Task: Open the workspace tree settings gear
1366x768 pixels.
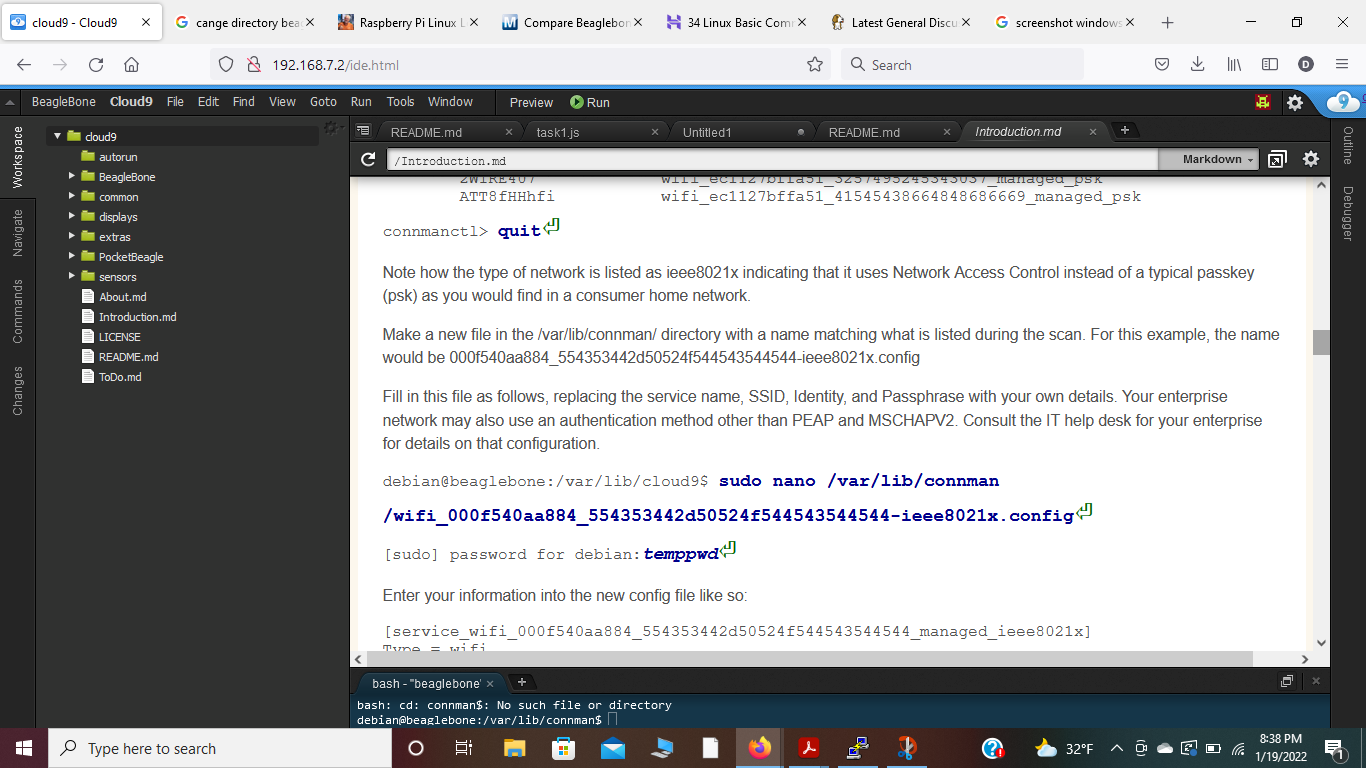Action: click(331, 127)
